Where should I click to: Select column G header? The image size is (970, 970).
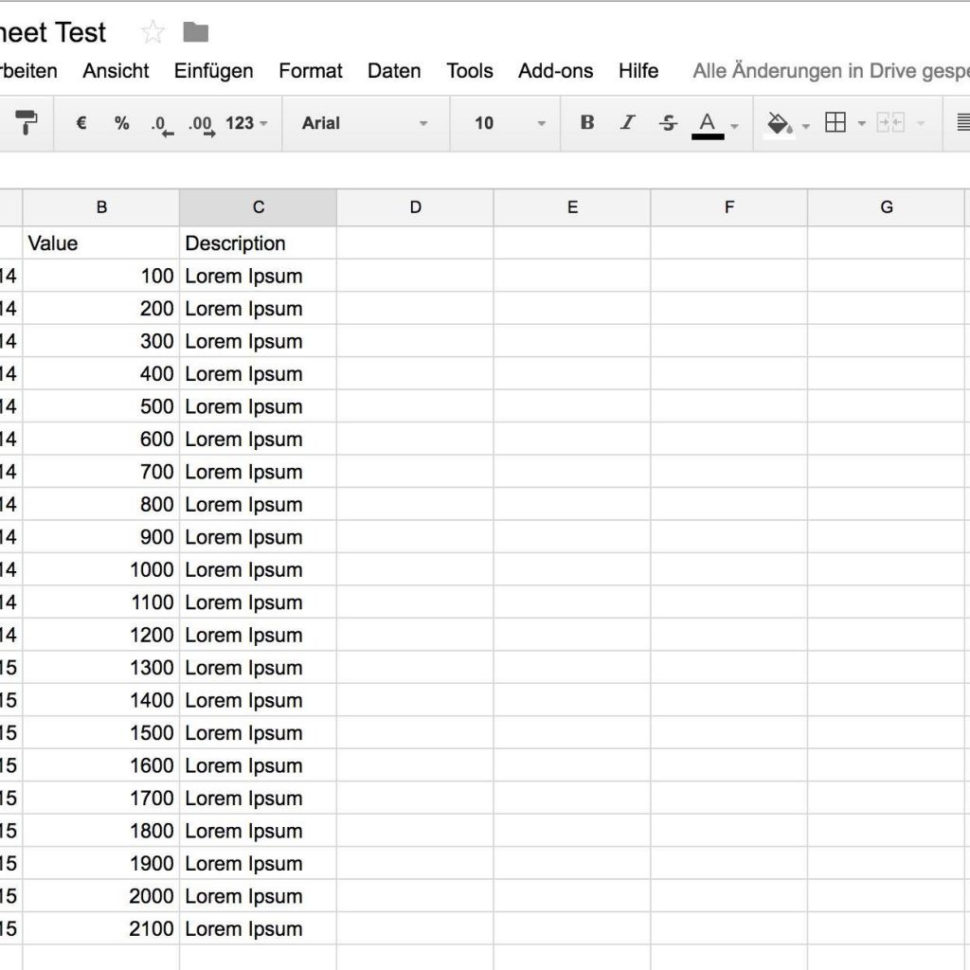tap(886, 207)
